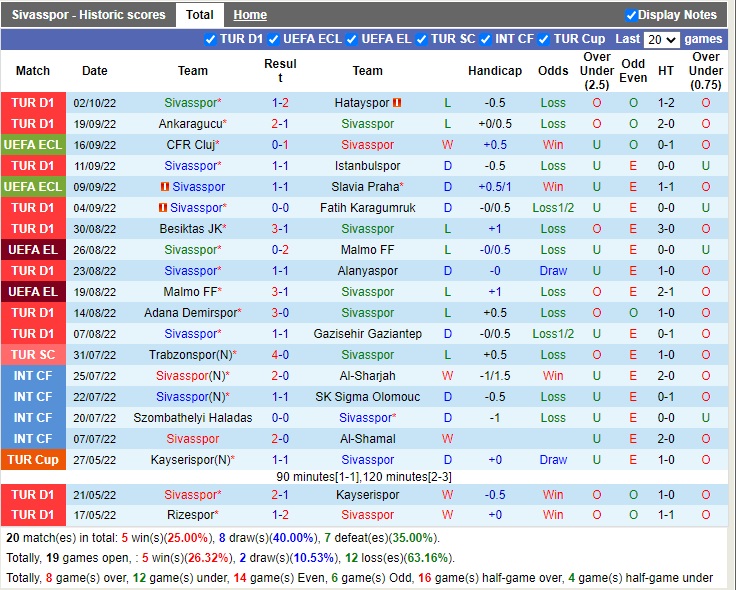The width and height of the screenshot is (736, 590).
Task: Disable the TUR Cup filter checkbox
Action: click(545, 39)
